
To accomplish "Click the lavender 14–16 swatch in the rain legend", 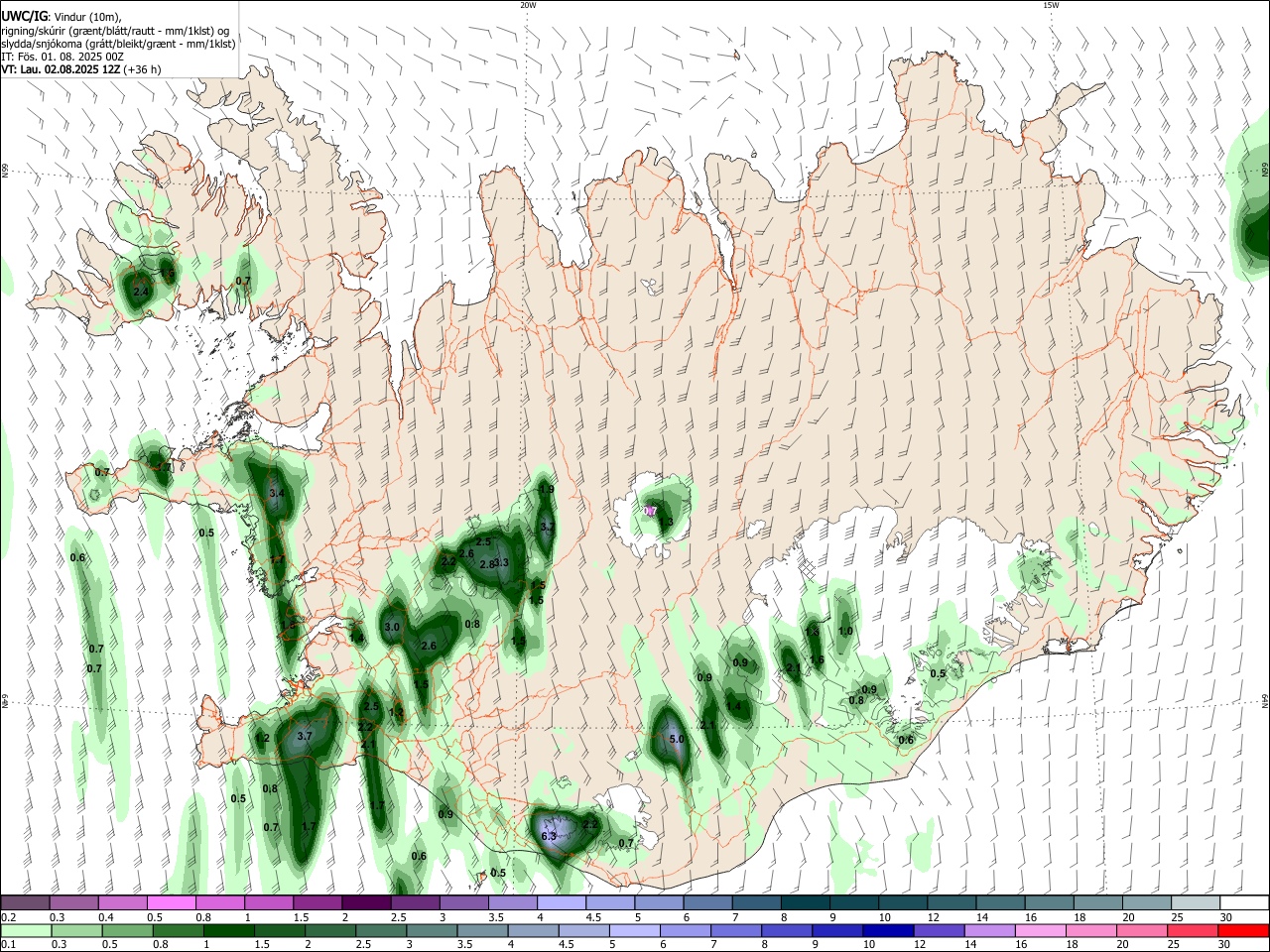I will (x=988, y=931).
